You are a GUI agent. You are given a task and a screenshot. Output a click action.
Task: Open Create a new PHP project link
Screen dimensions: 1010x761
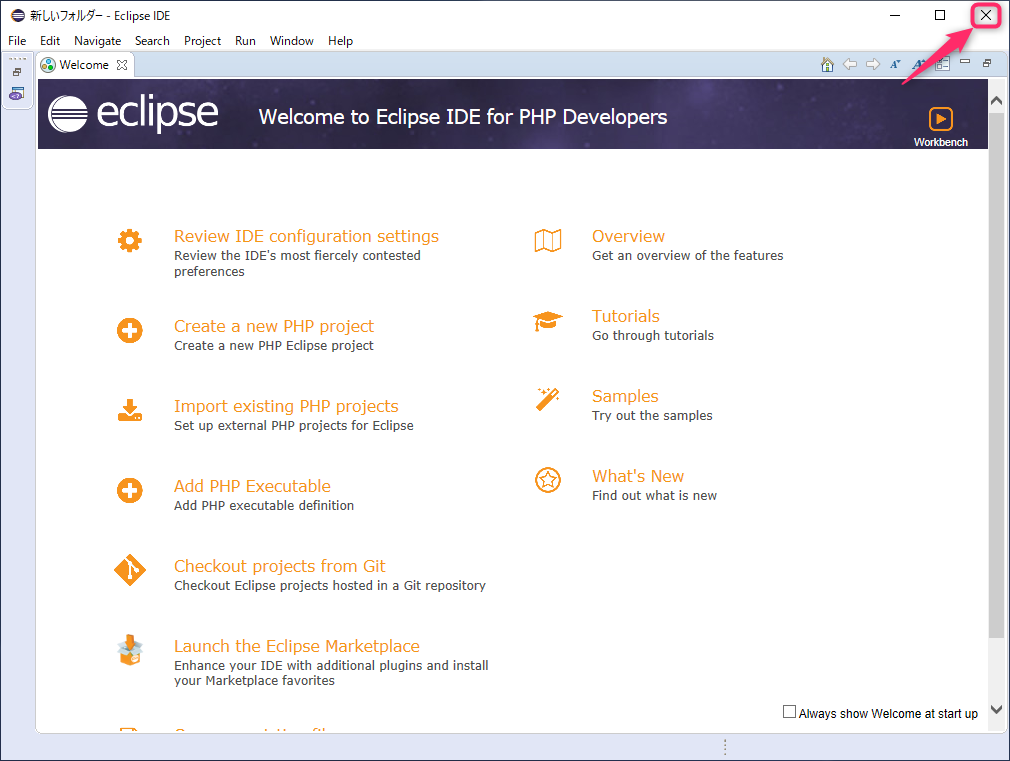[x=274, y=327]
